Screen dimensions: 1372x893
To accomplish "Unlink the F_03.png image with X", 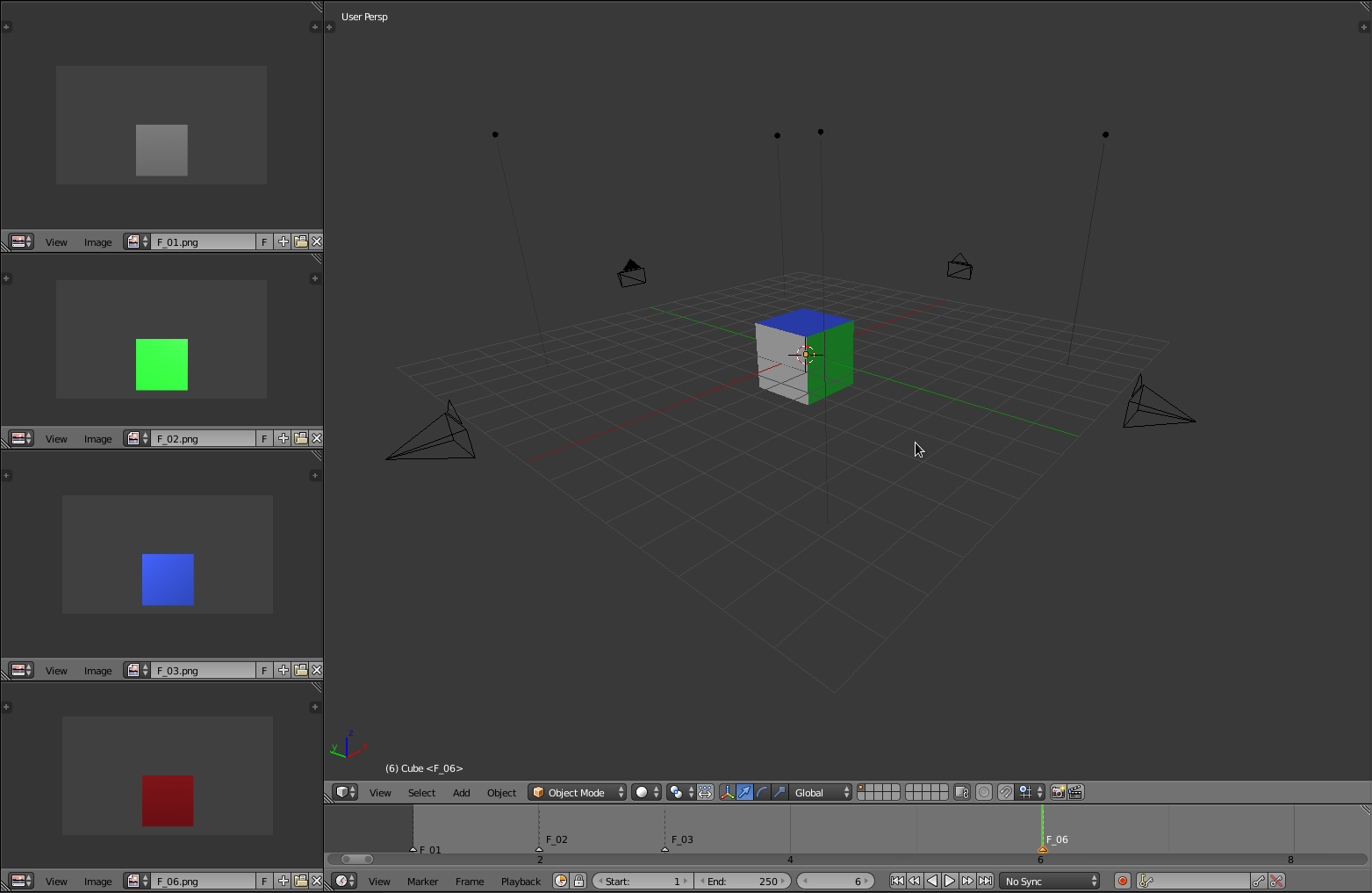I will 316,670.
